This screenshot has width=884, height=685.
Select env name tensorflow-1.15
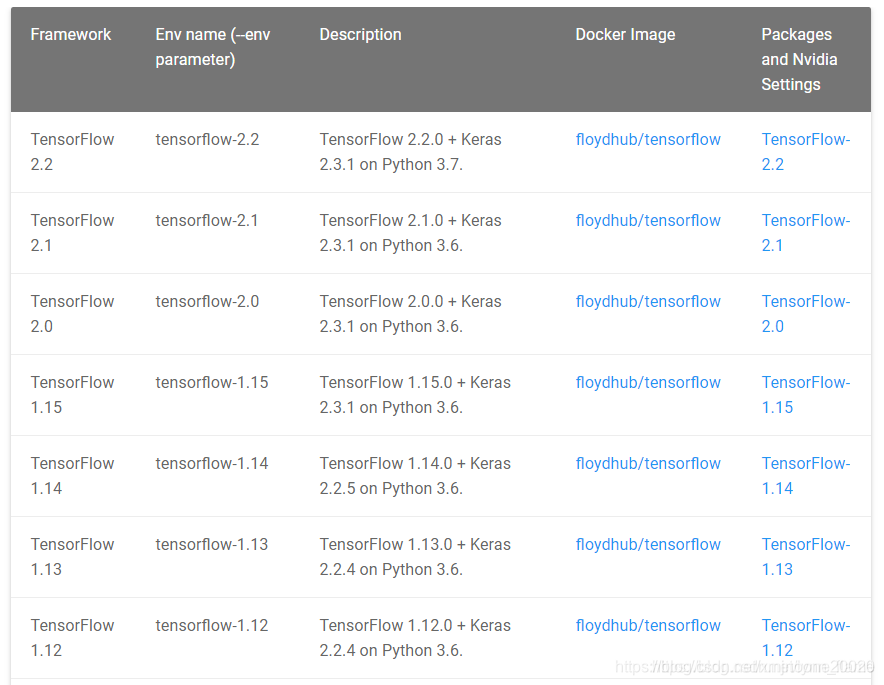(212, 383)
